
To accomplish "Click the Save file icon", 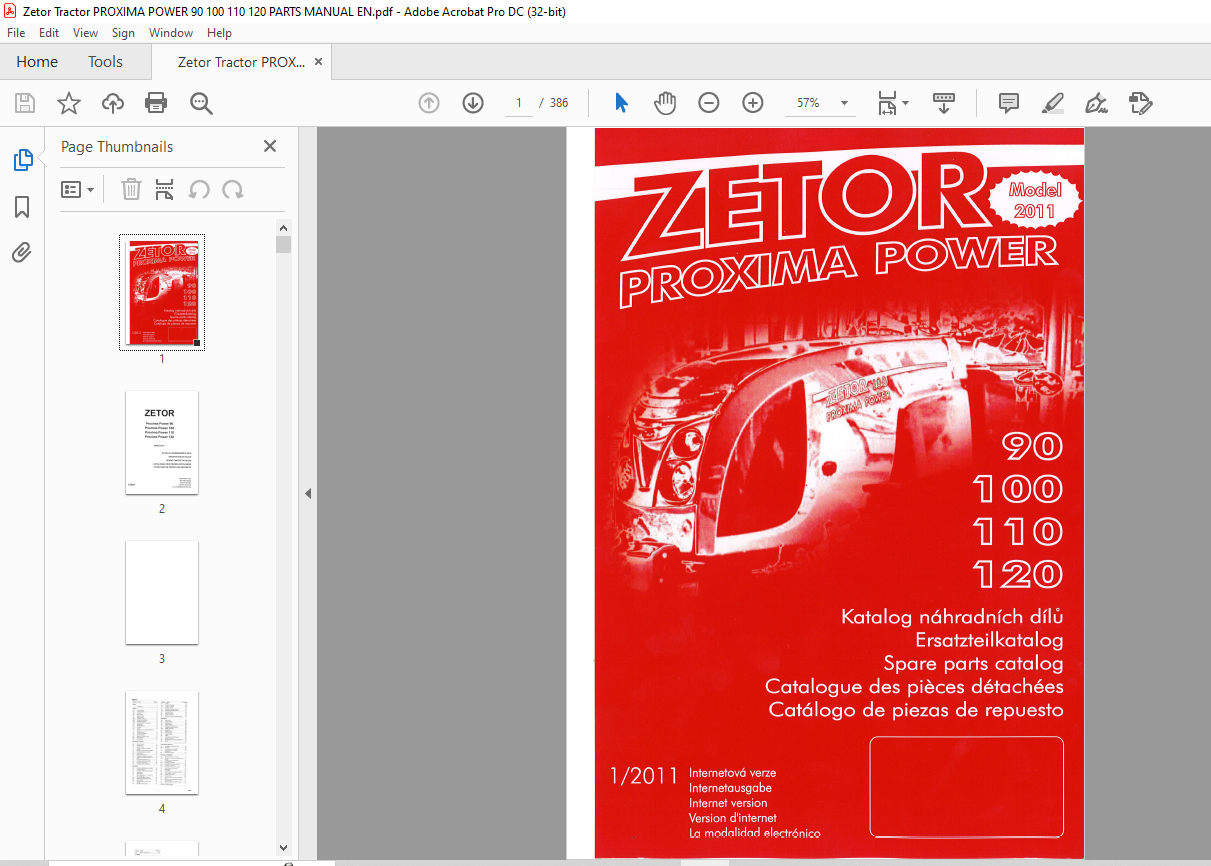I will click(25, 103).
